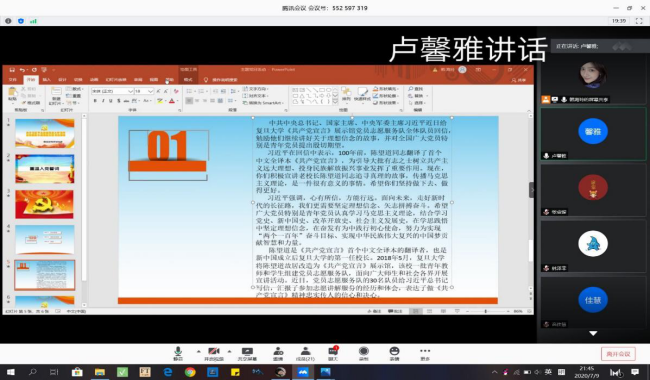650x380 pixels.
Task: Open the Insert tab in PowerPoint ribbon
Action: click(46, 80)
